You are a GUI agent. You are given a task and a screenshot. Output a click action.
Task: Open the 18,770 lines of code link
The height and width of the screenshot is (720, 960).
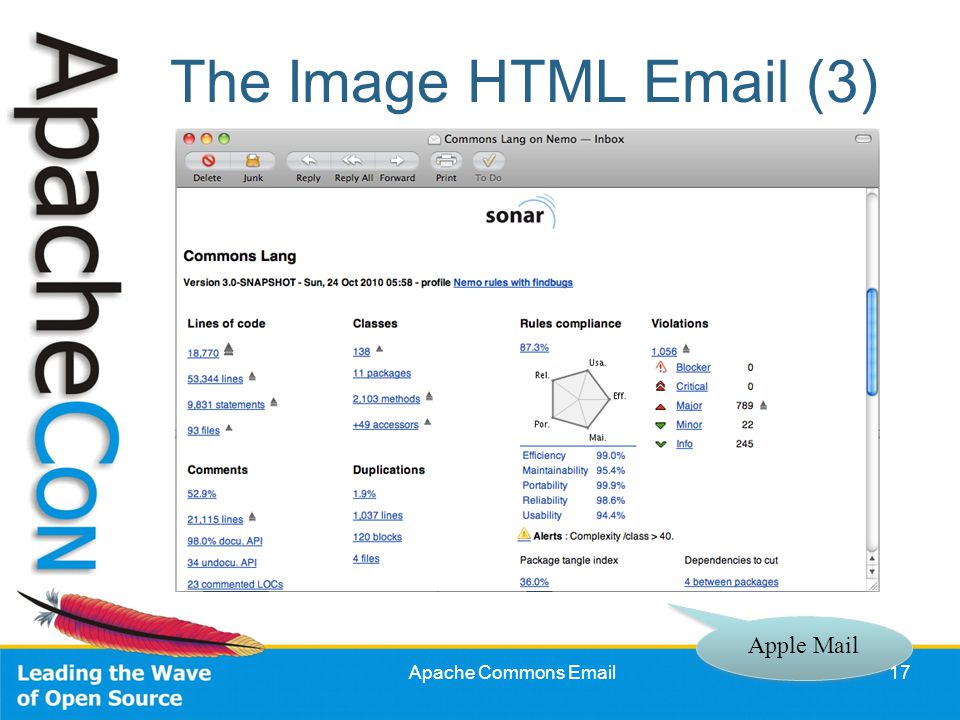point(203,353)
